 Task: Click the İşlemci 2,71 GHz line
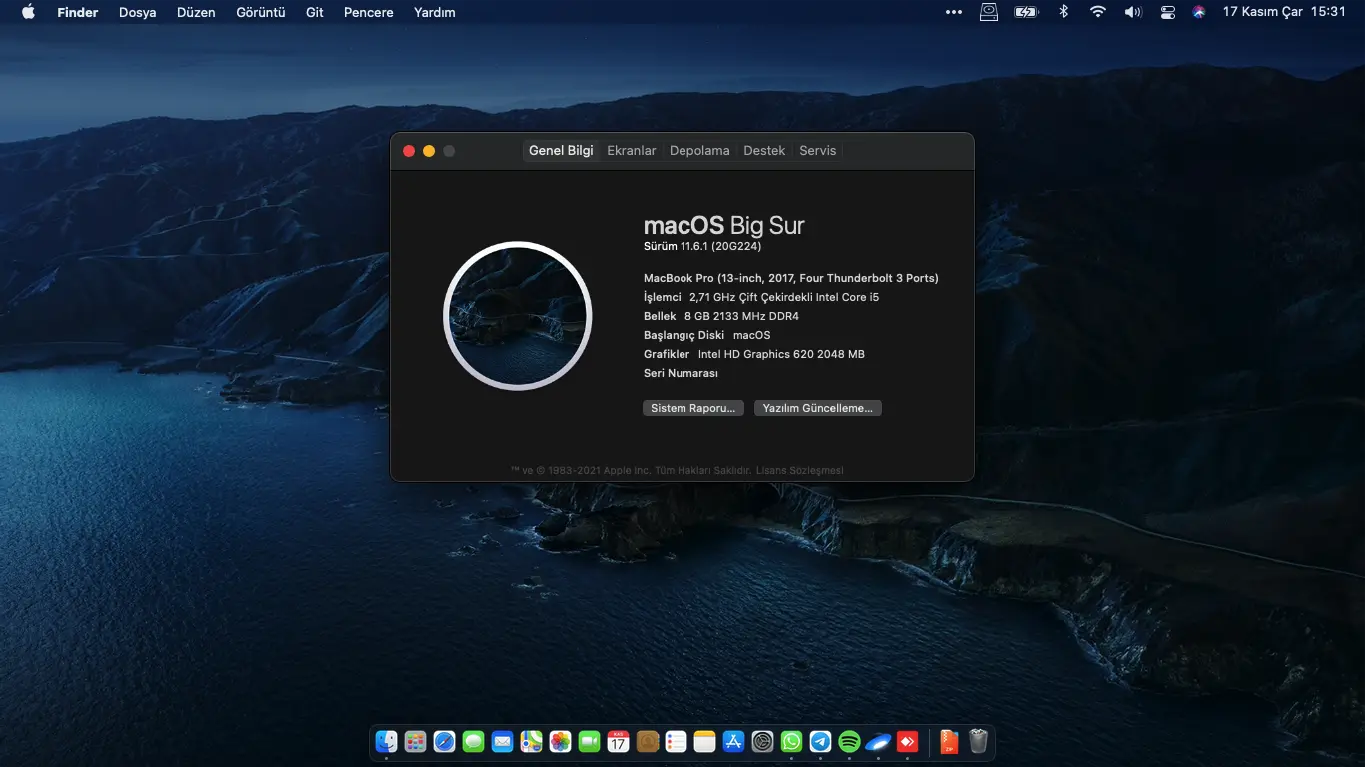(x=762, y=297)
